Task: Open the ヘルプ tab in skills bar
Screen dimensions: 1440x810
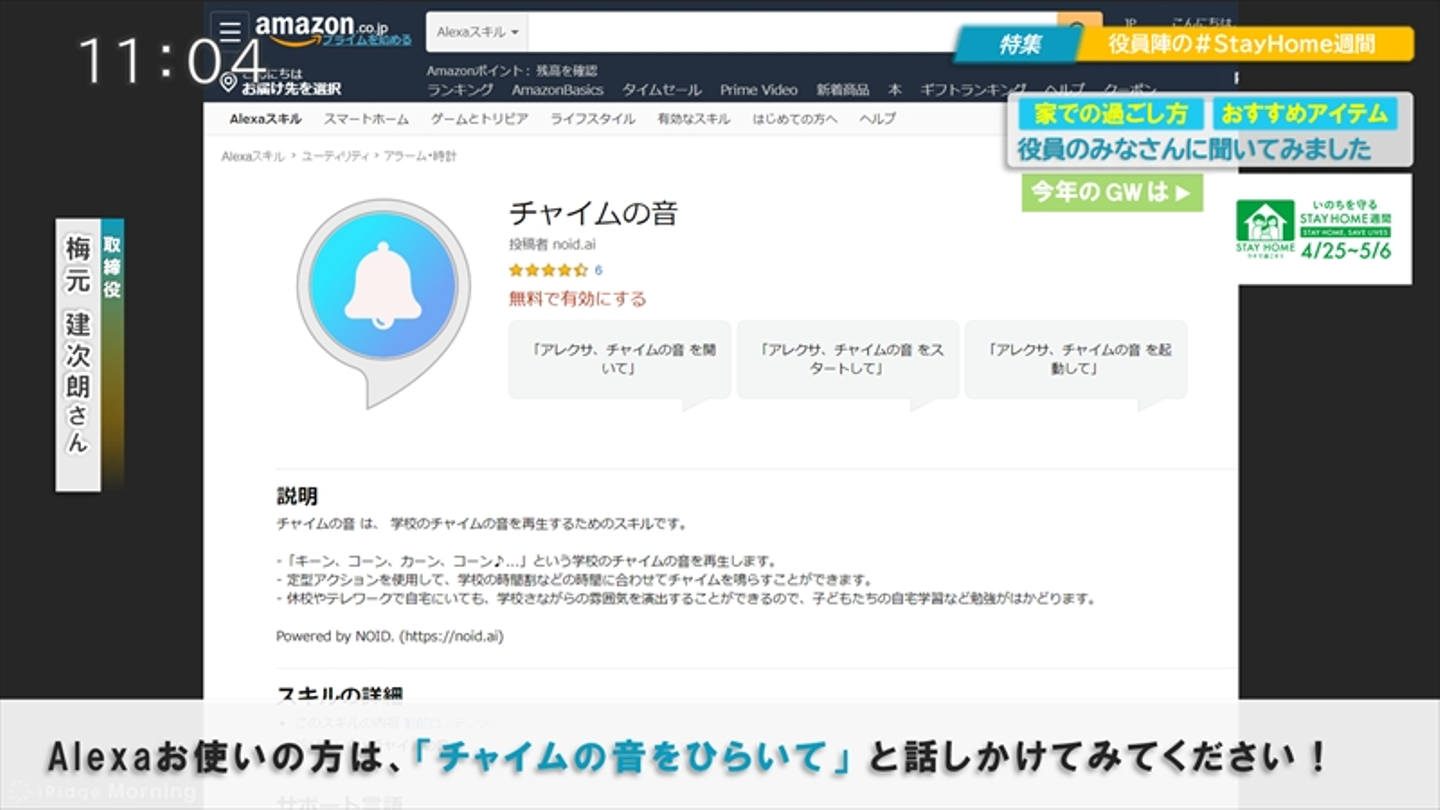Action: (877, 119)
